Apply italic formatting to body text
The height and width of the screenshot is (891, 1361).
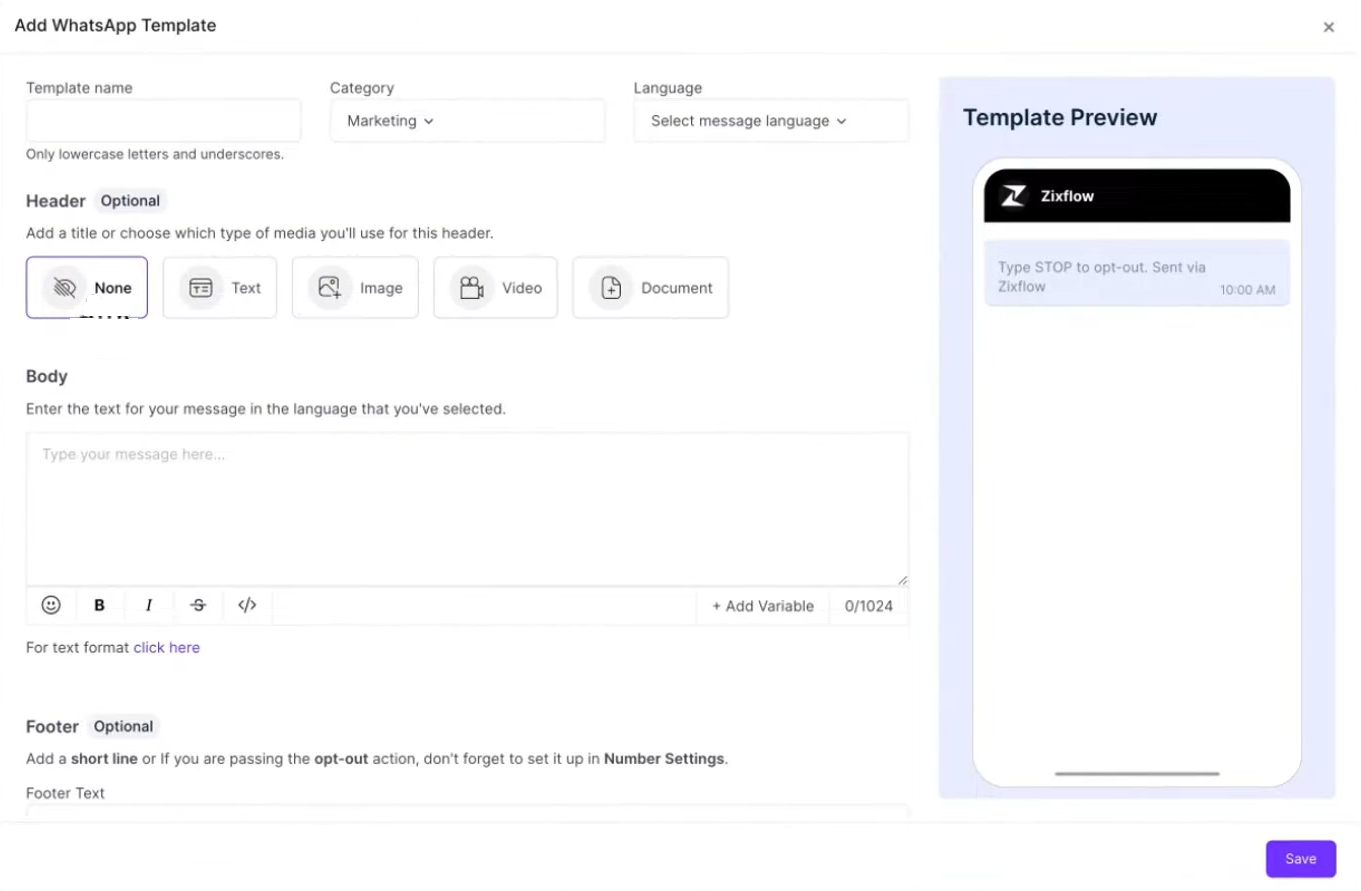[149, 605]
